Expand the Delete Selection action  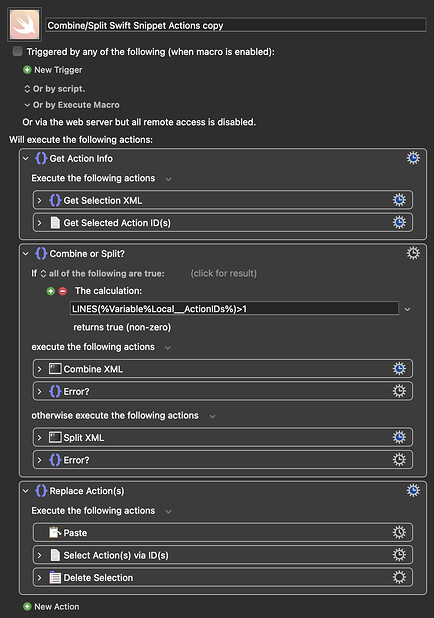(x=39, y=578)
